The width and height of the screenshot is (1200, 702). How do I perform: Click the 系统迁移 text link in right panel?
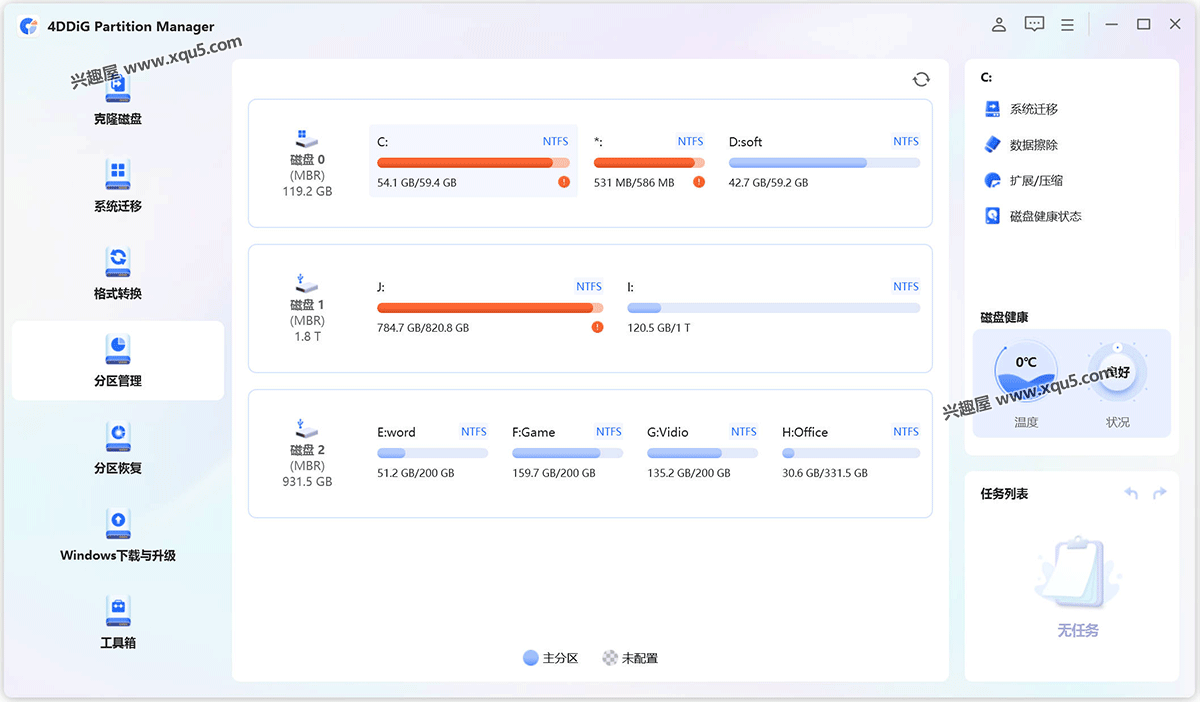point(1034,109)
